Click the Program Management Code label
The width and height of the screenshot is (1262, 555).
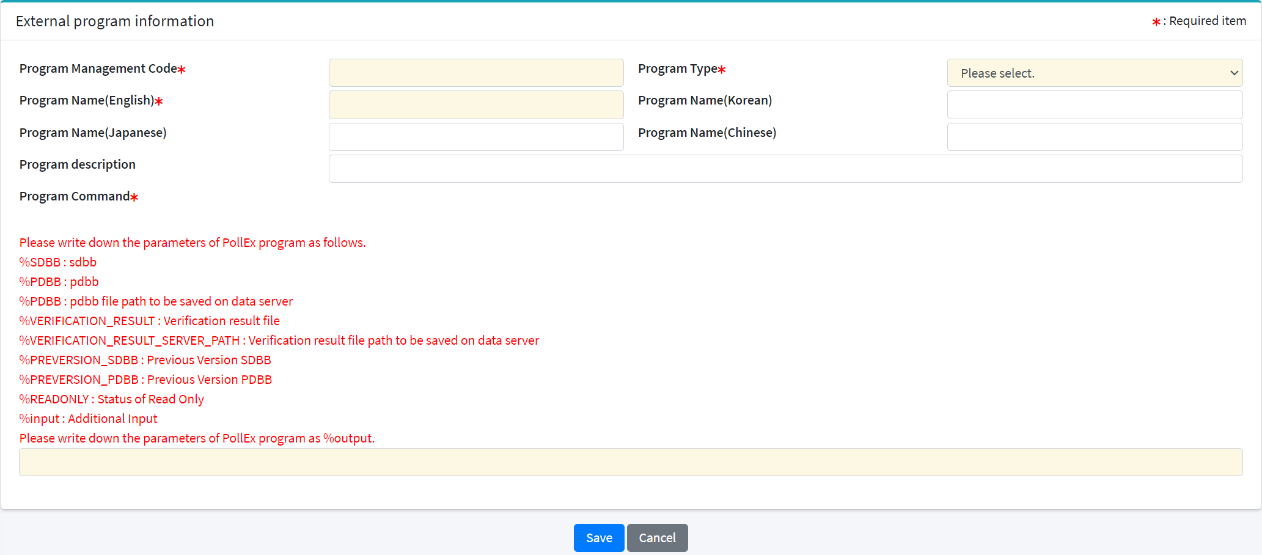(98, 69)
